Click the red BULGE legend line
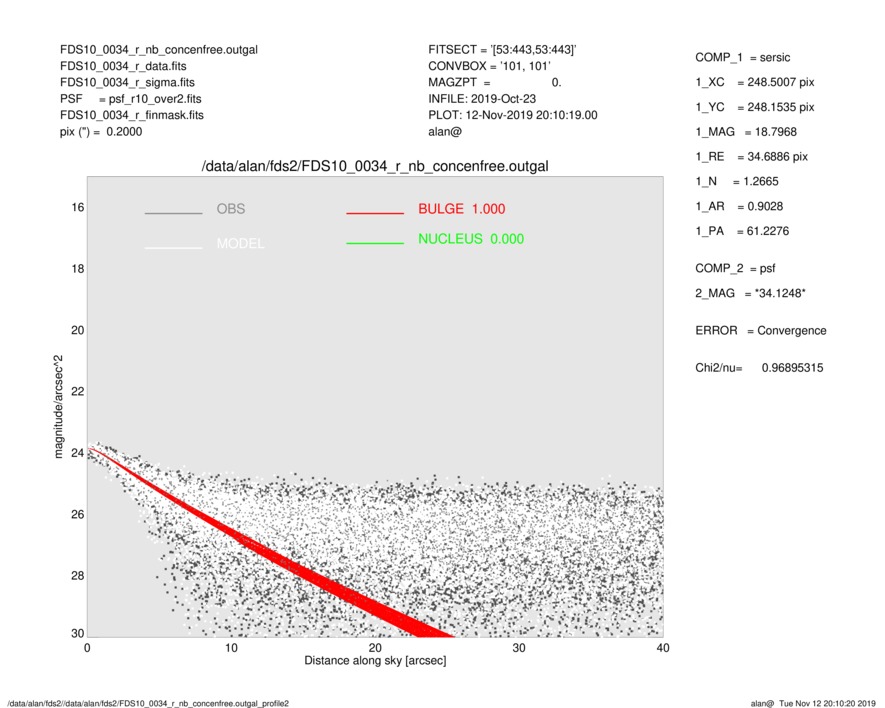This screenshot has height=708, width=885. point(374,213)
